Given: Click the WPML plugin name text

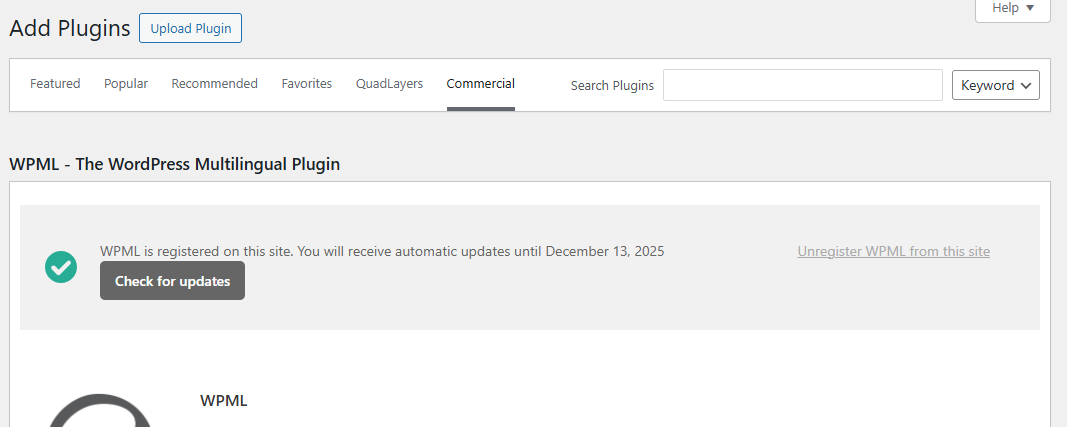Looking at the screenshot, I should tap(223, 400).
